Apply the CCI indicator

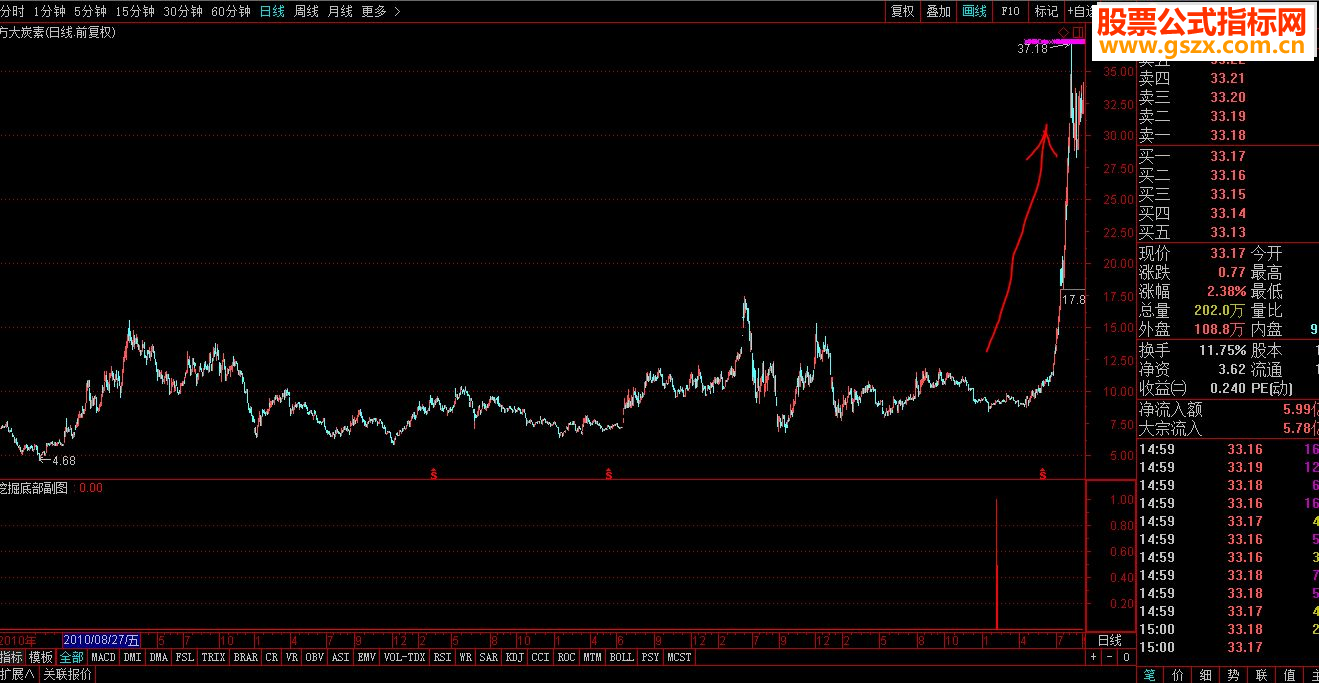[x=540, y=657]
